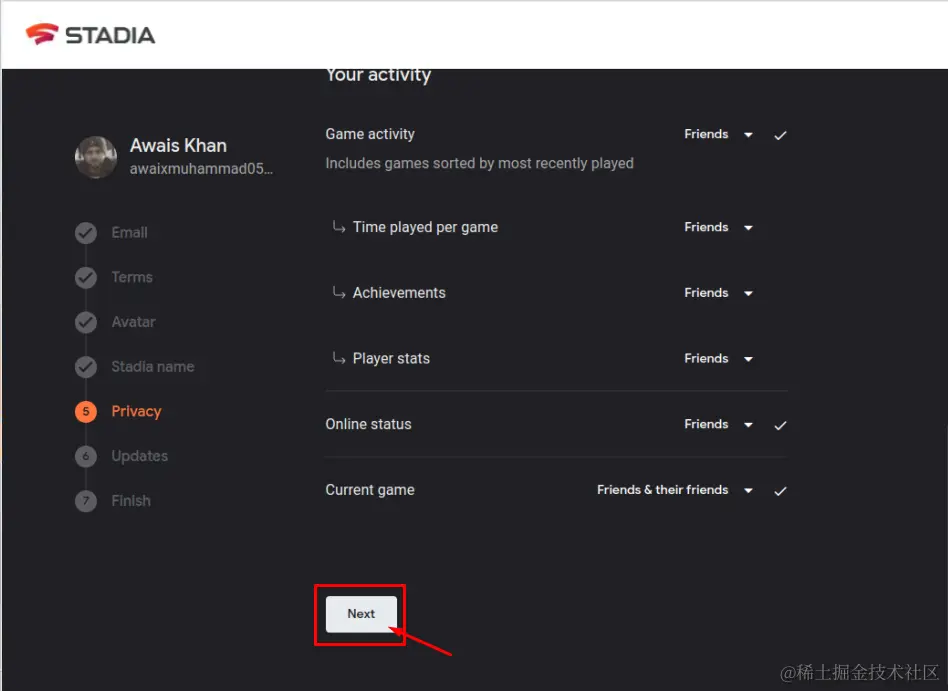
Task: Go to the Finish setup step
Action: pos(131,501)
